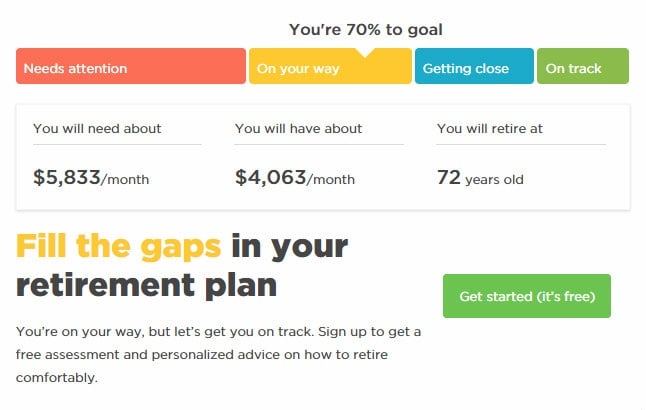Click the You will have about label

tap(298, 129)
